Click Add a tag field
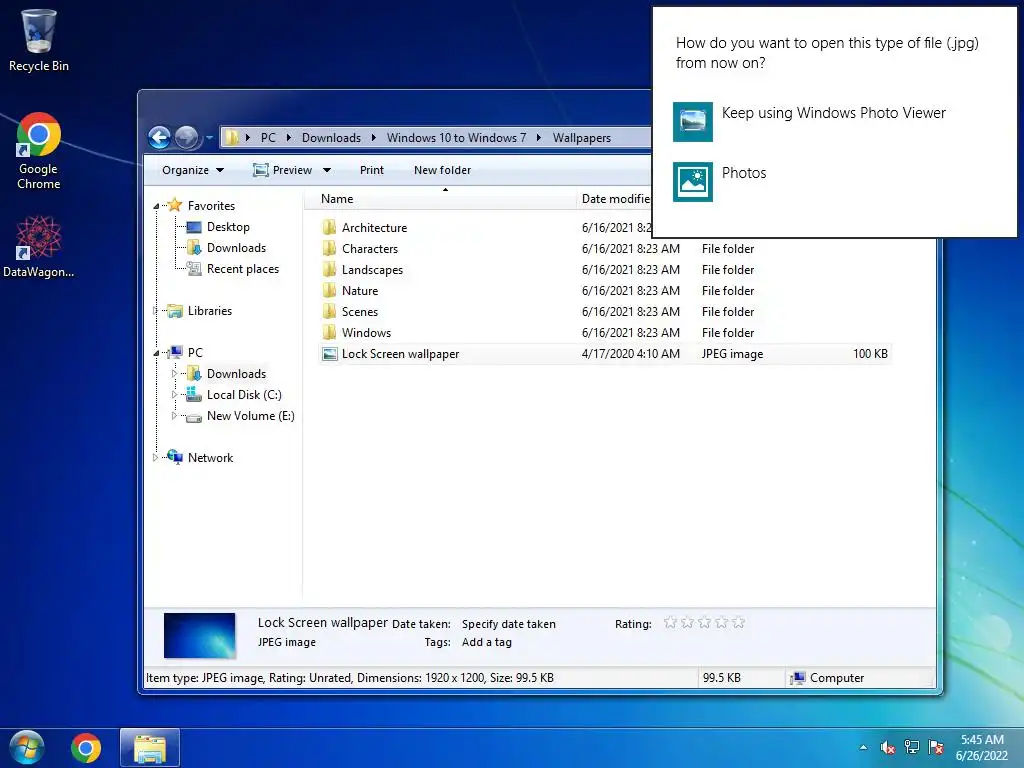This screenshot has width=1024, height=768. (x=487, y=642)
